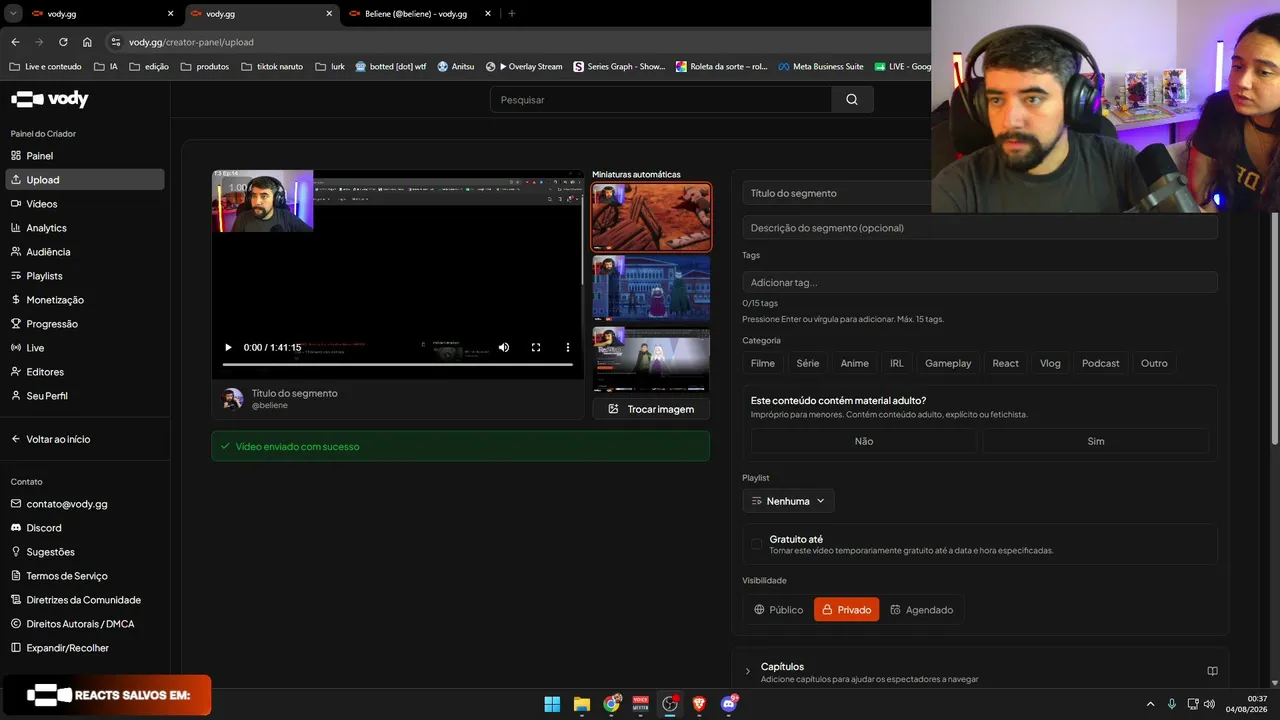Choose the Gameplay category
Viewport: 1280px width, 720px height.
pyautogui.click(x=948, y=363)
